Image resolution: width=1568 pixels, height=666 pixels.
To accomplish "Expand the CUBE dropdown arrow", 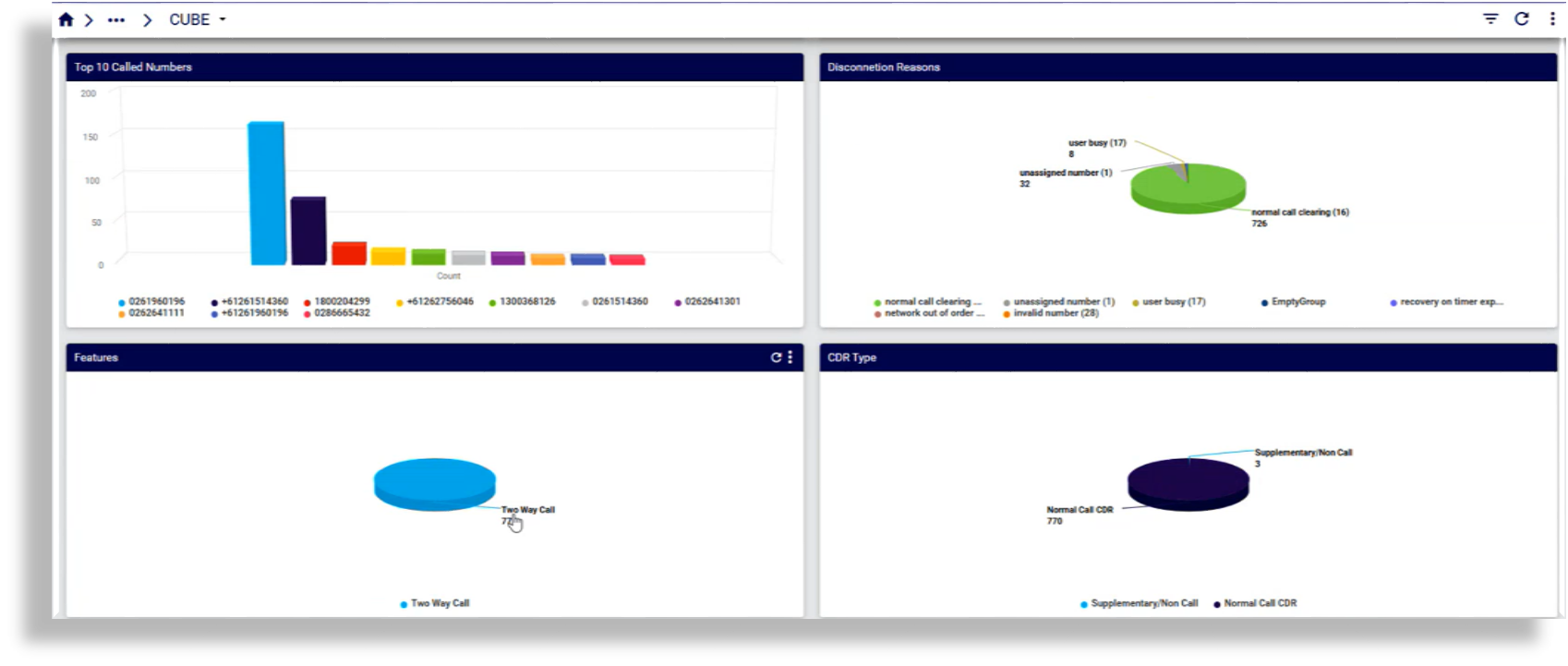I will (x=223, y=19).
